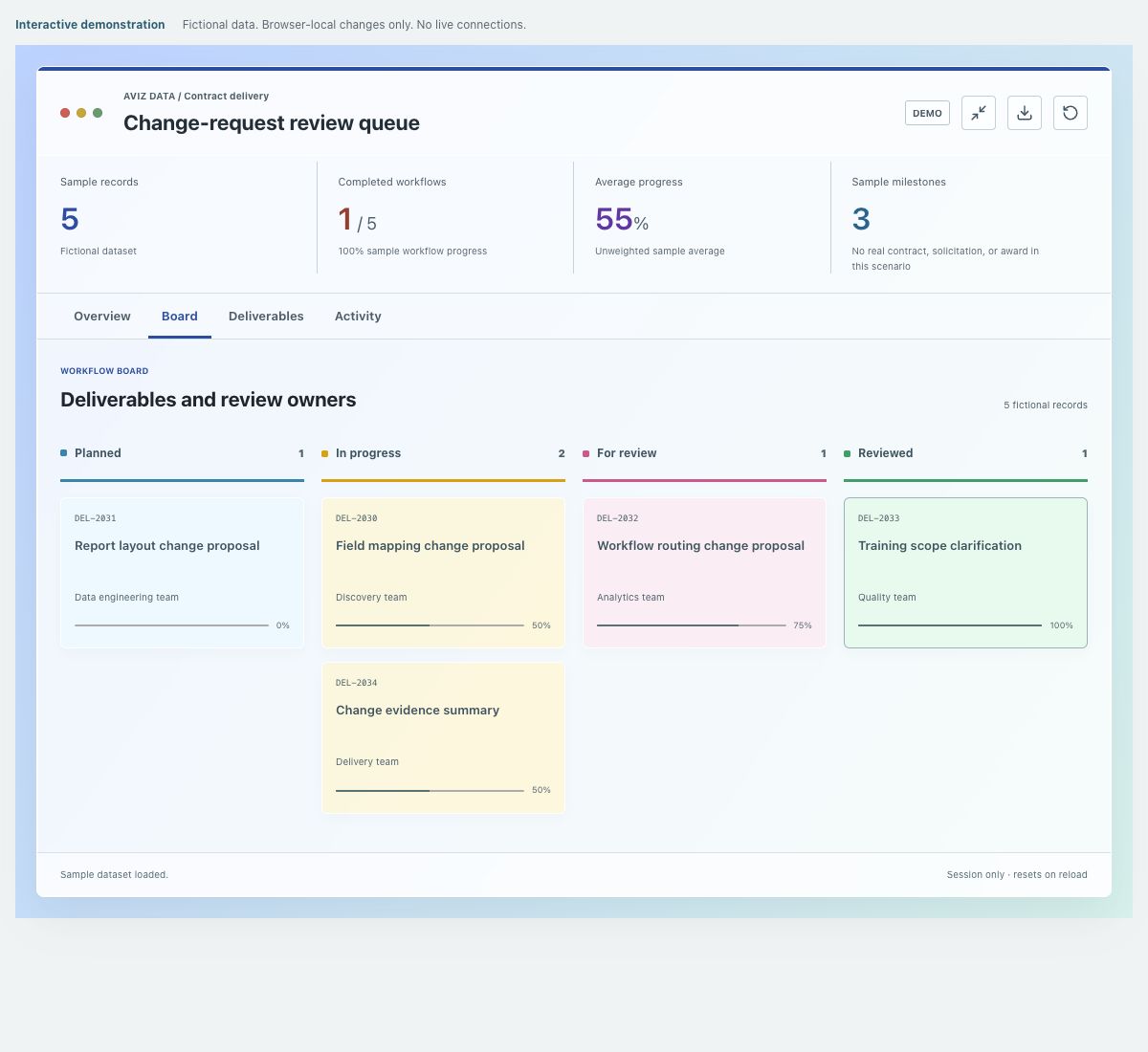Click the Reviewed column header
The image size is (1148, 1052).
pos(965,453)
